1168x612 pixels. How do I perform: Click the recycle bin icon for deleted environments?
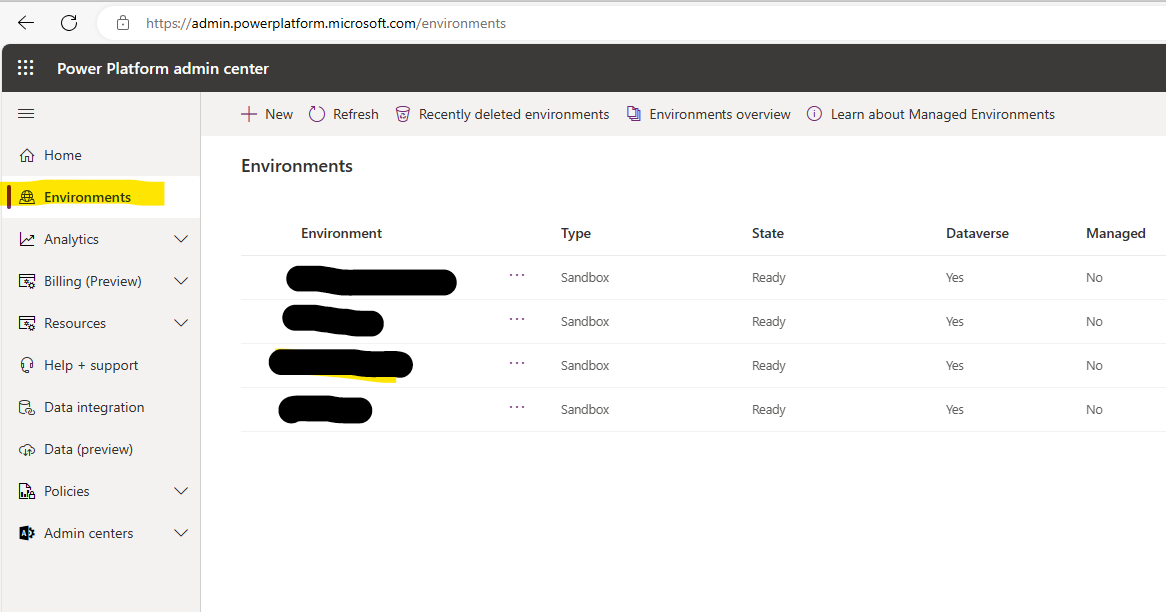click(403, 114)
